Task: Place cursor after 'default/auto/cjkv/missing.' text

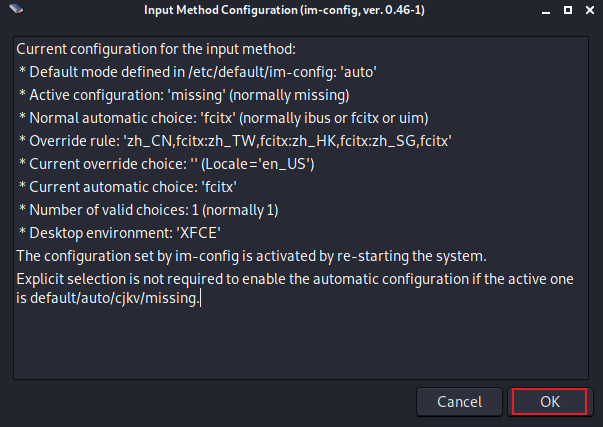Action: (x=201, y=297)
